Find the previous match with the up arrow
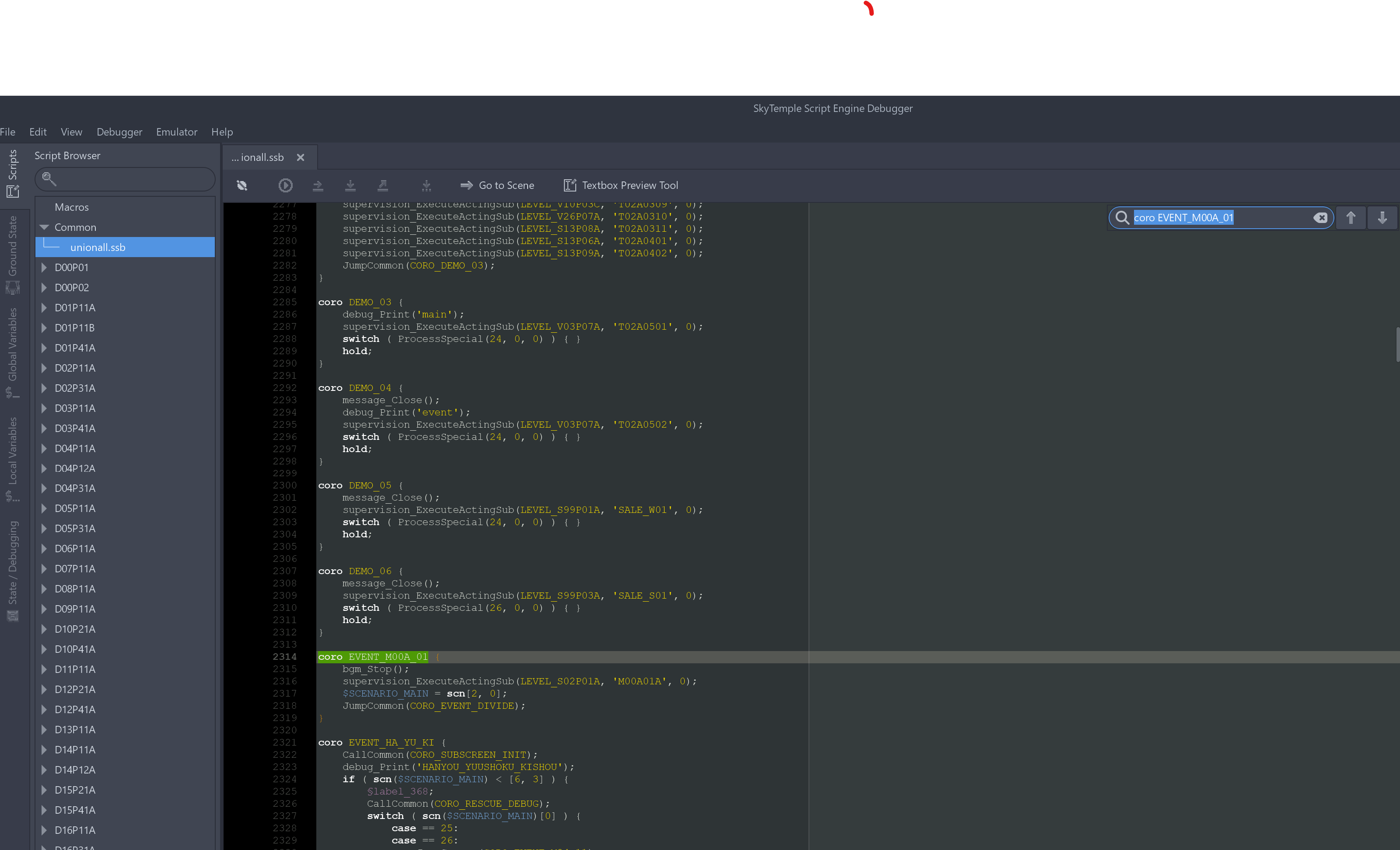 [x=1351, y=218]
